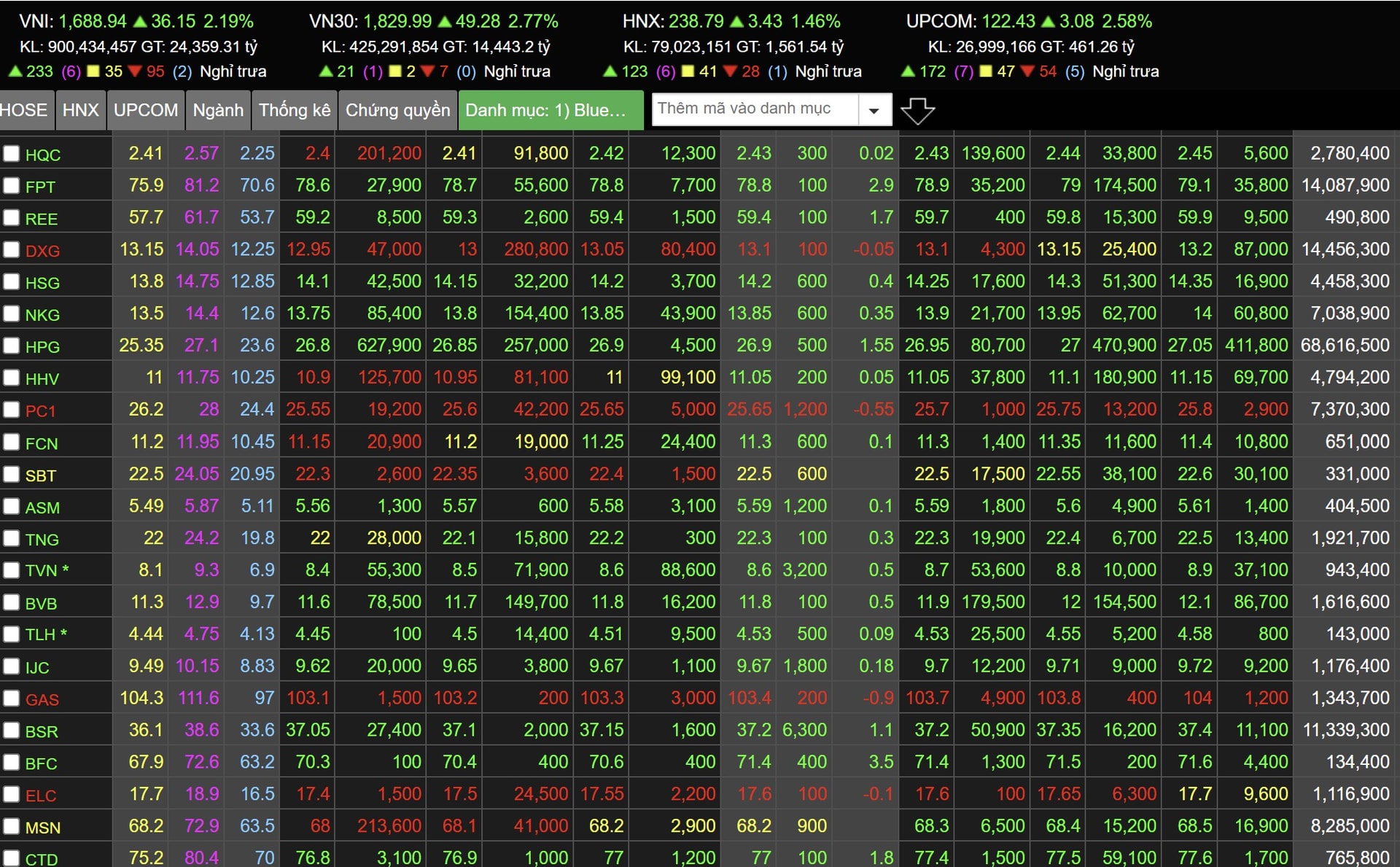Check the FCN row checkbox
The image size is (1400, 867).
coord(11,443)
